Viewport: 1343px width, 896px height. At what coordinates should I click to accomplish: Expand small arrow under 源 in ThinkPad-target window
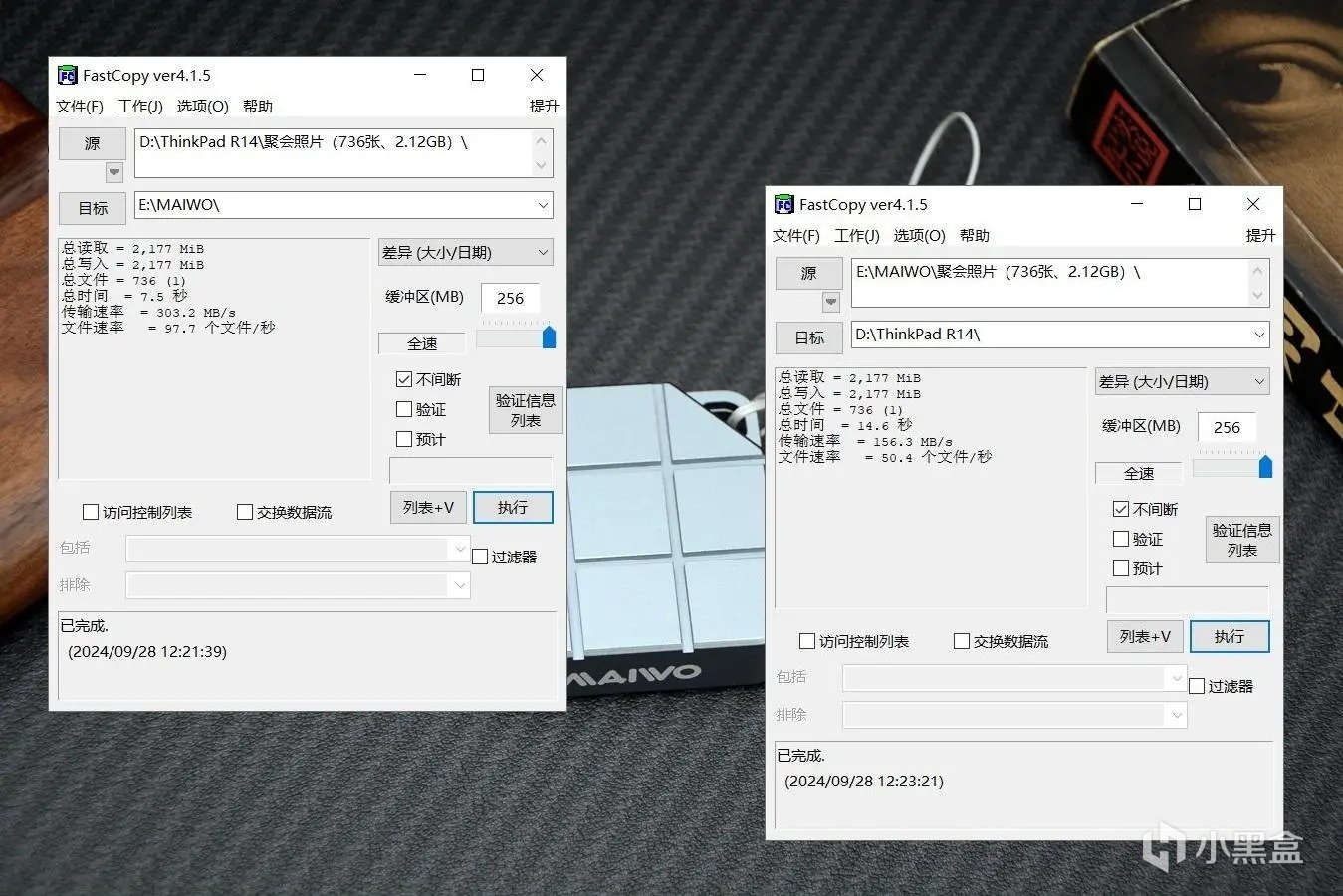click(x=831, y=302)
